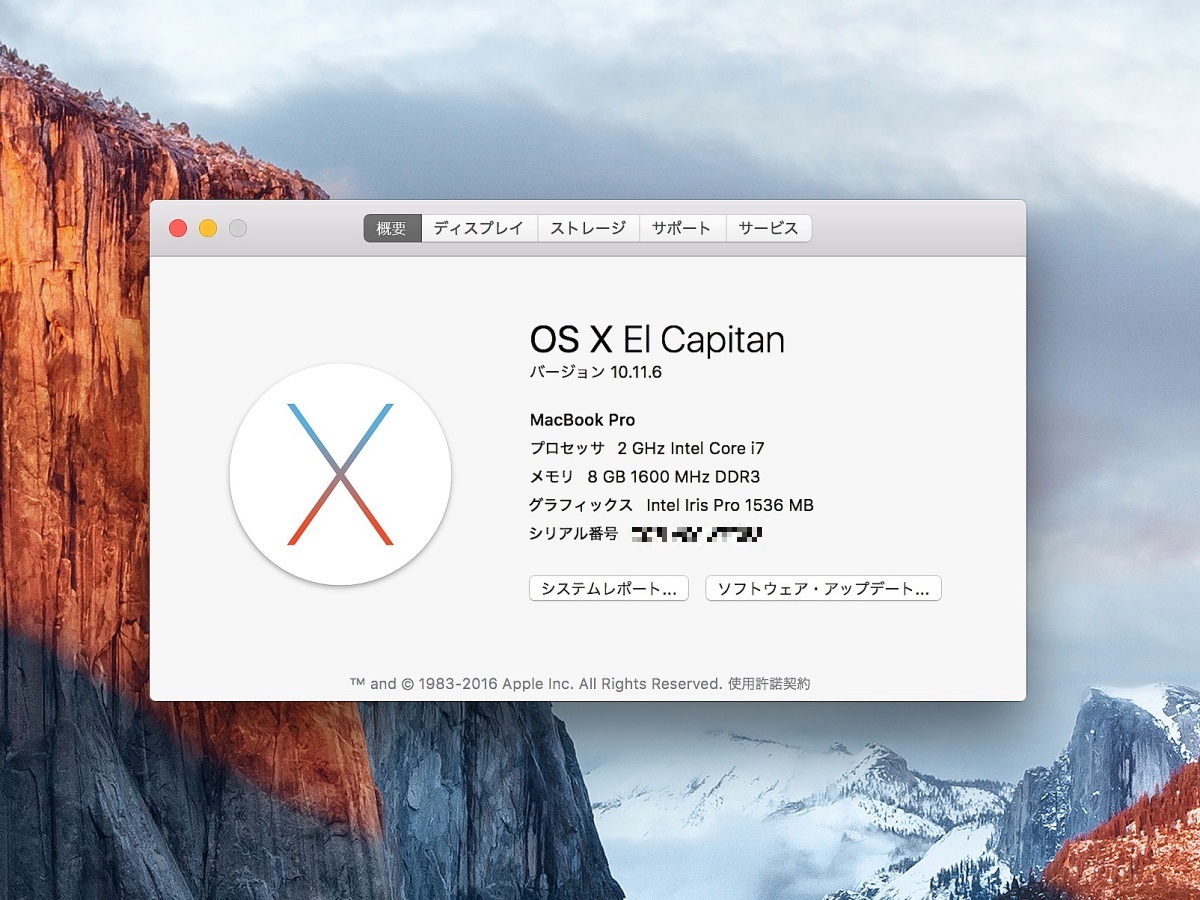1200x900 pixels.
Task: Click the Intel Iris Pro 1536 MB text
Action: point(730,505)
